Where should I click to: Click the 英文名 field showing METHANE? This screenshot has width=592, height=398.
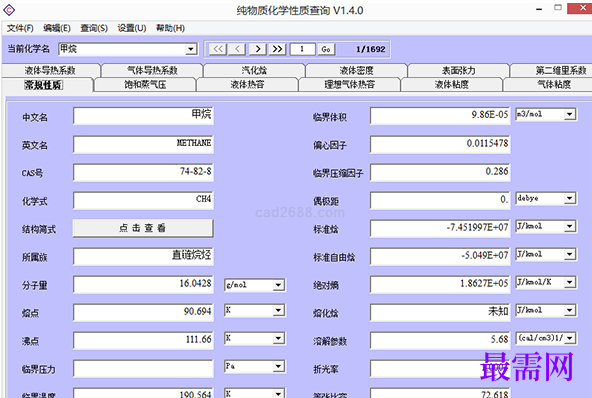pos(143,144)
